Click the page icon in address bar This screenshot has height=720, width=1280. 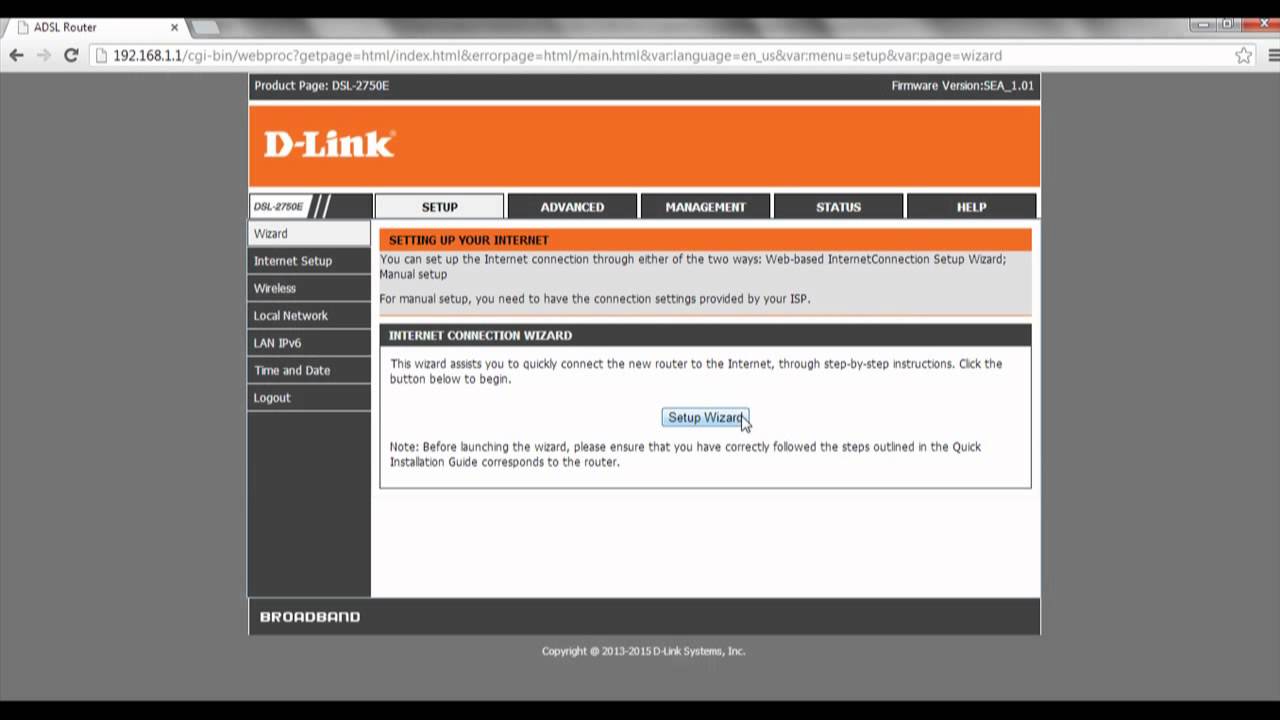click(x=101, y=56)
